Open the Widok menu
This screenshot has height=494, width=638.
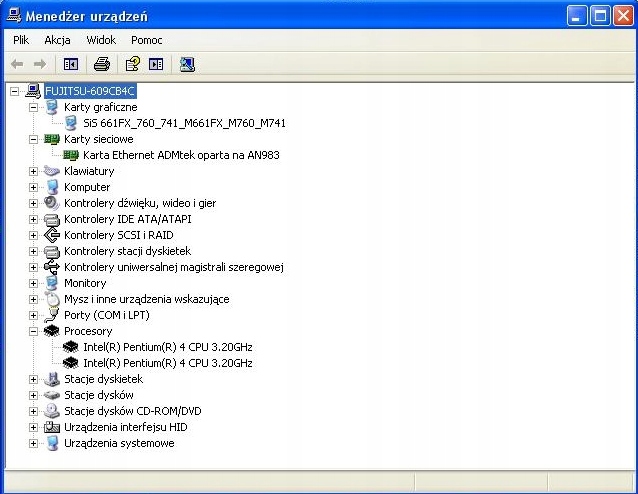101,40
